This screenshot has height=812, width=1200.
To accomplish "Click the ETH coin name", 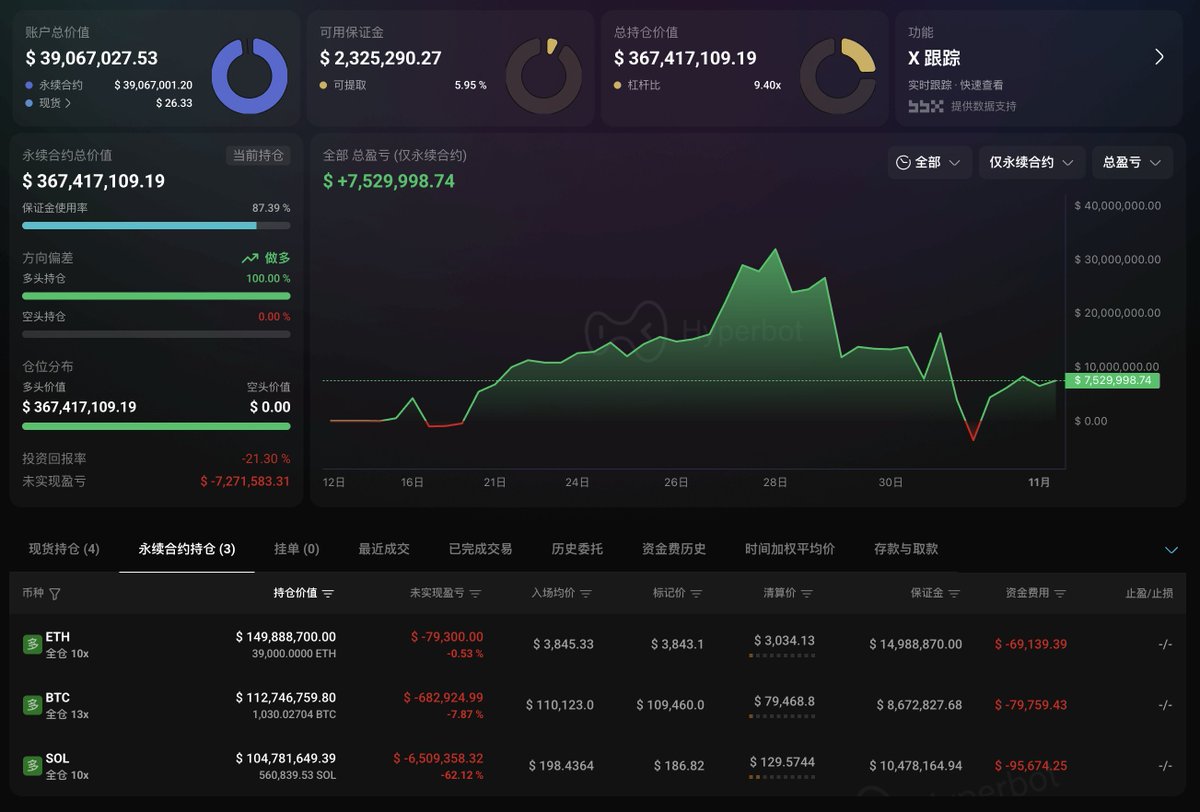I will tap(58, 637).
